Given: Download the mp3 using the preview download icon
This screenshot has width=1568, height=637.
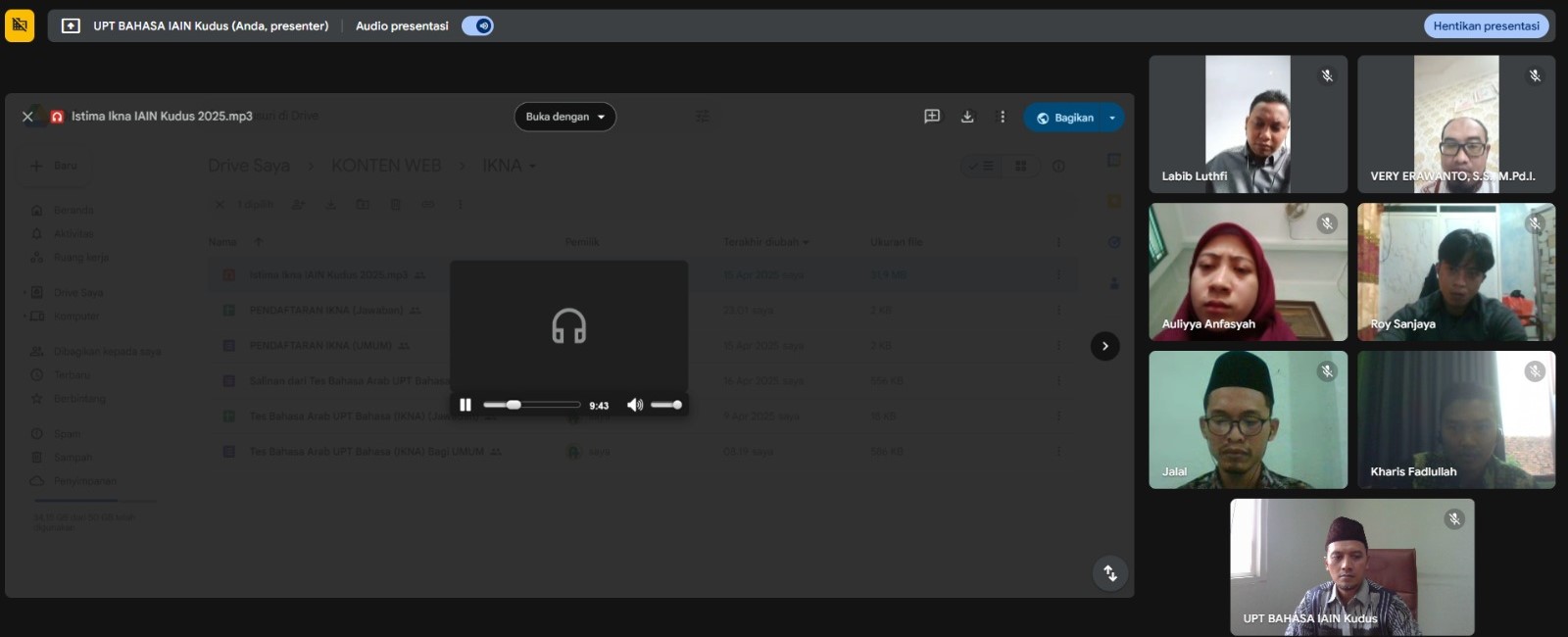Looking at the screenshot, I should [967, 117].
